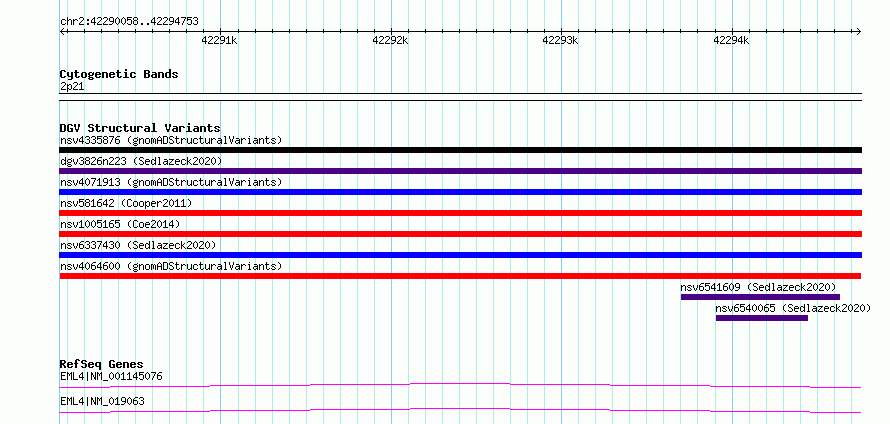Open nsv581642 (Cooper2011) label
The width and height of the screenshot is (890, 424).
[126, 203]
